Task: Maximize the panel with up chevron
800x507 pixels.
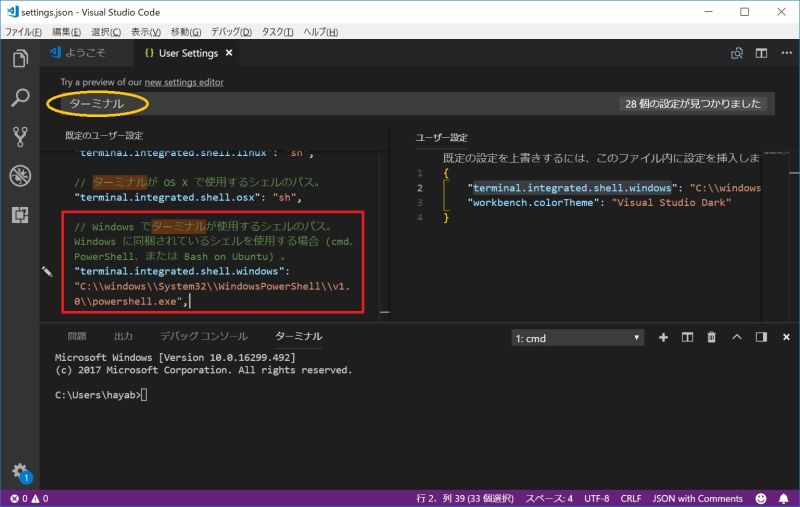Action: pos(737,337)
